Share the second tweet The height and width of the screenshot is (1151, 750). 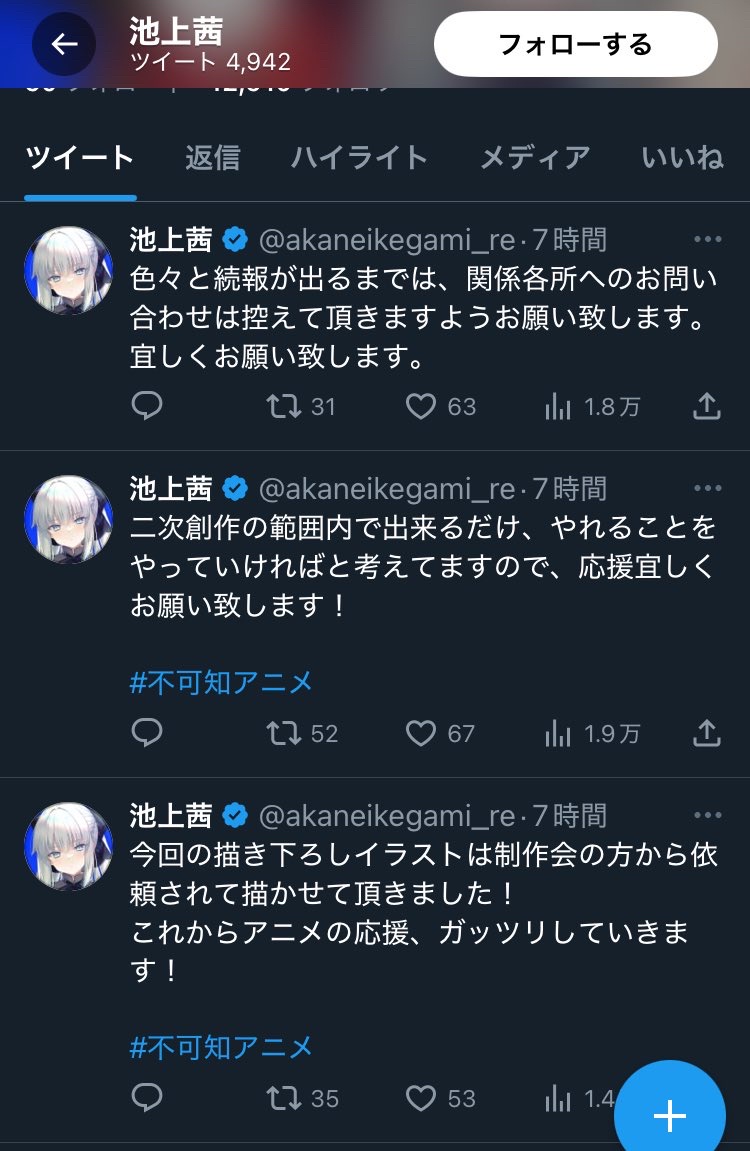[x=706, y=733]
